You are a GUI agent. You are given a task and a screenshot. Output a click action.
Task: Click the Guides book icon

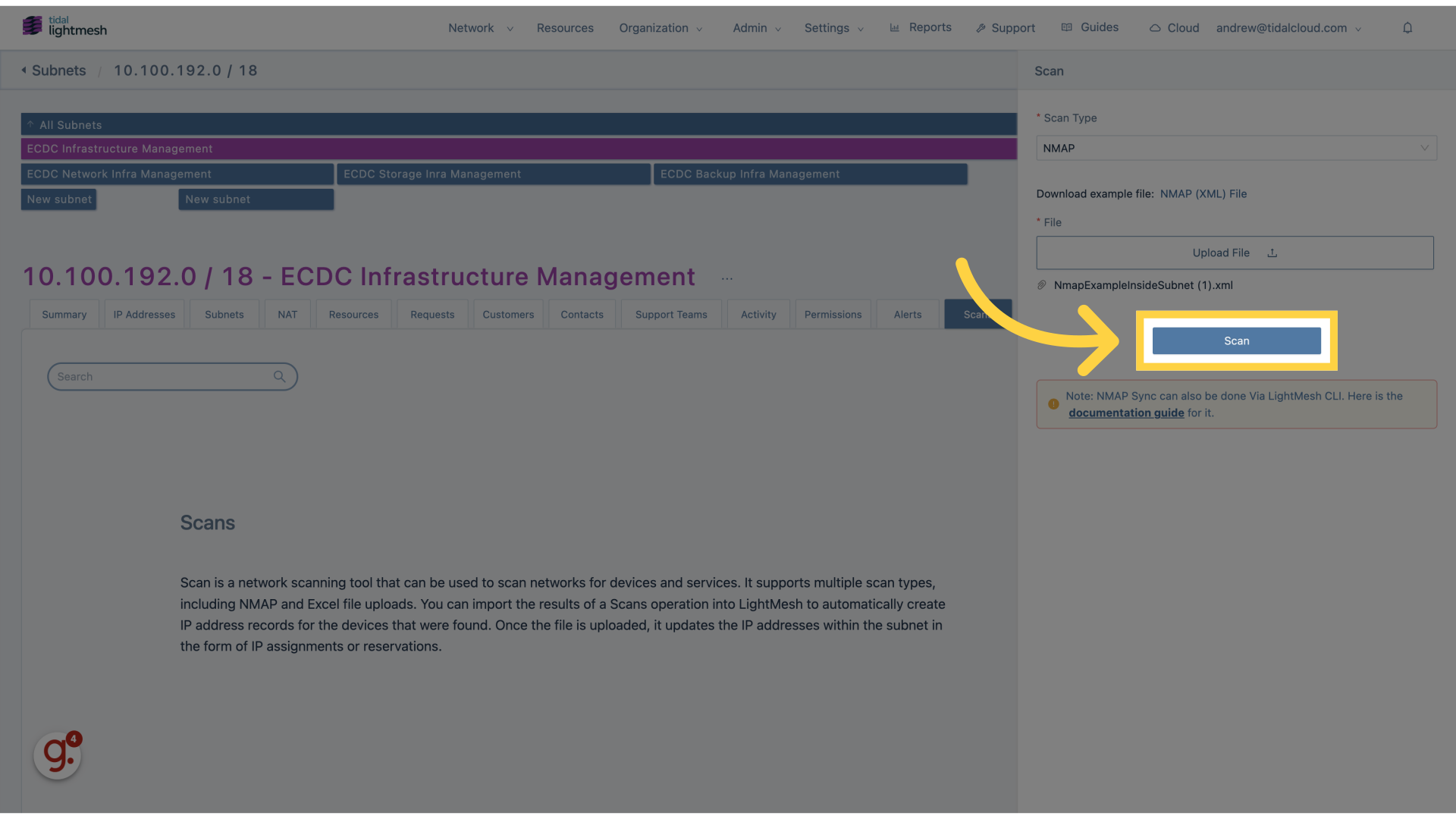click(1067, 27)
